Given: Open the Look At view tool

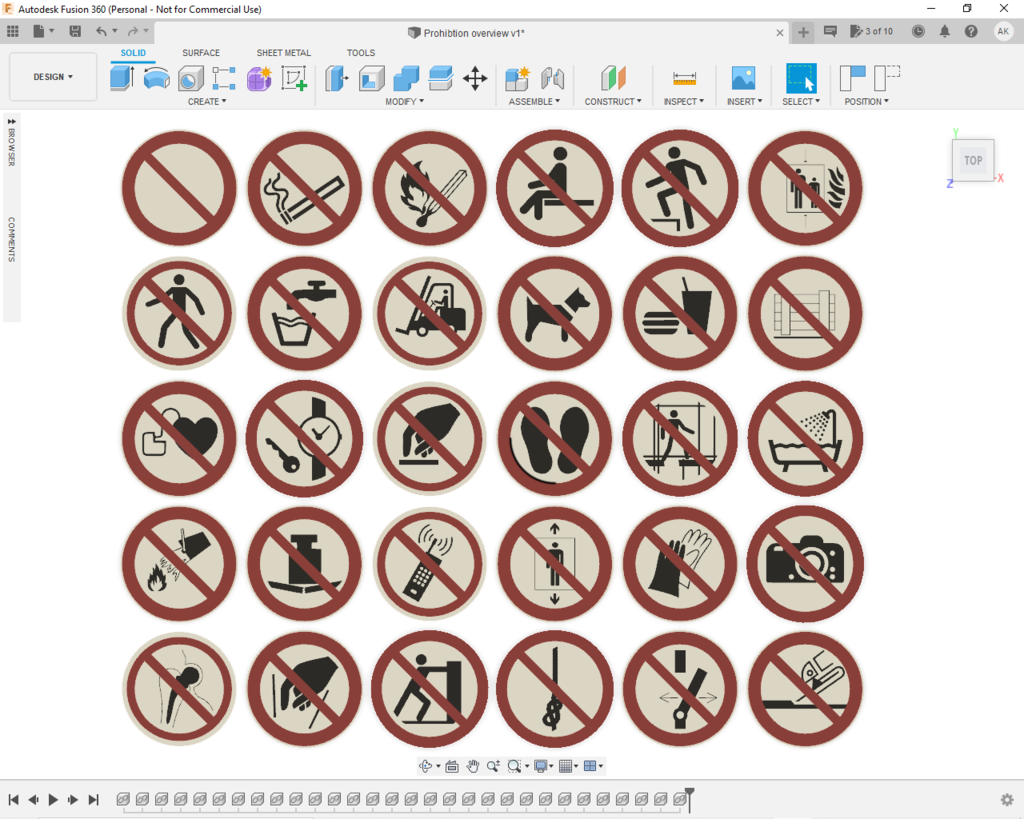Looking at the screenshot, I should 451,766.
